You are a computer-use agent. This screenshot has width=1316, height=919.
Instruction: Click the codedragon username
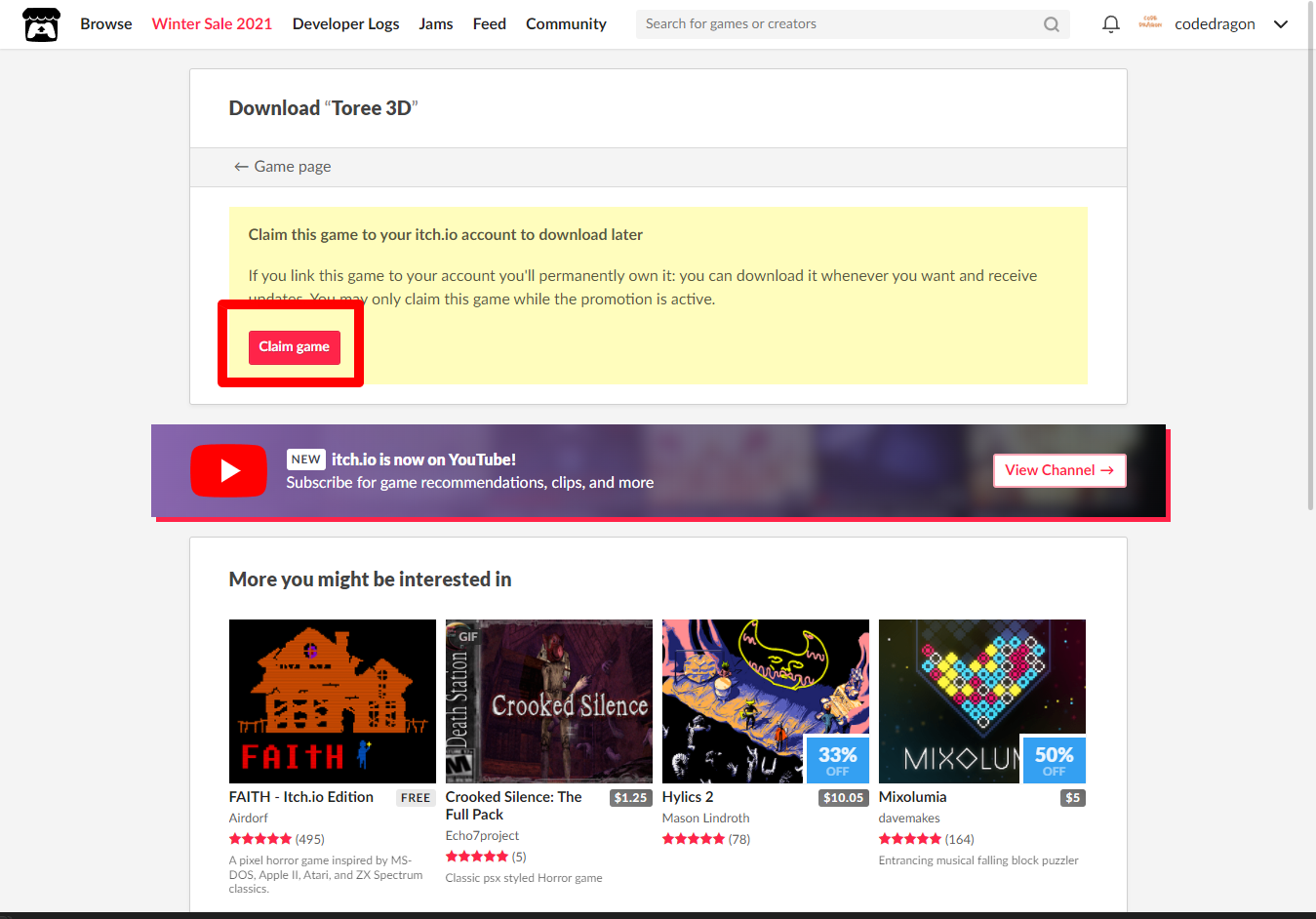pos(1215,23)
